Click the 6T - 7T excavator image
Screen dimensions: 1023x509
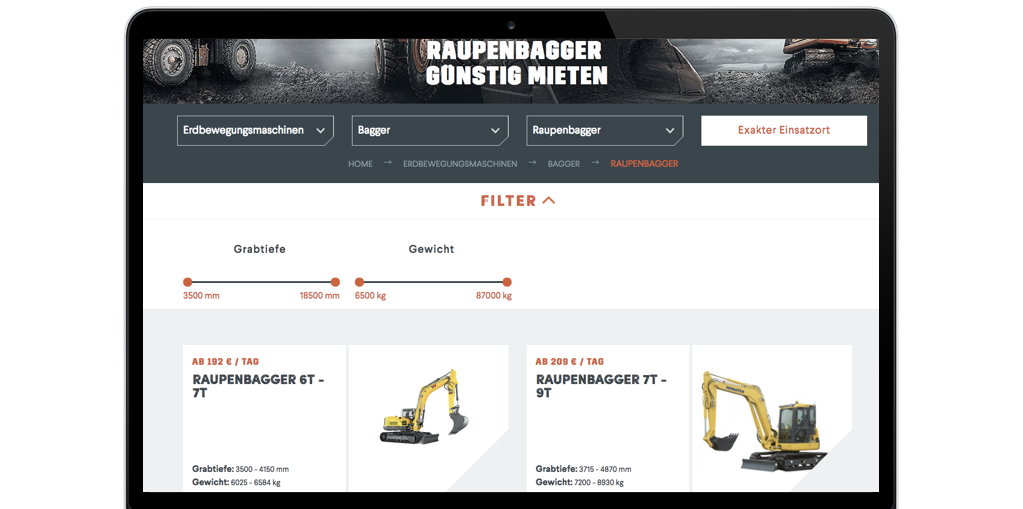coord(426,407)
